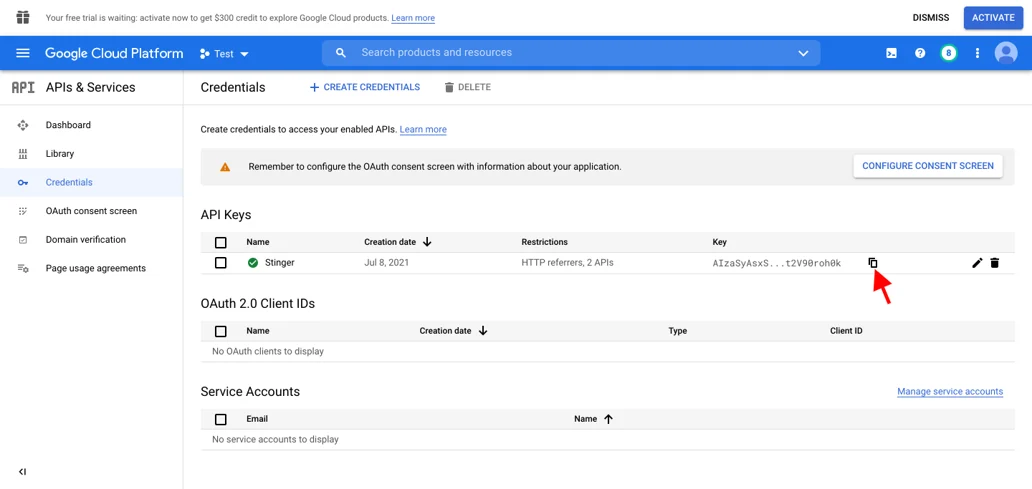This screenshot has height=489, width=1032.
Task: Click the Type column header
Action: click(x=677, y=331)
